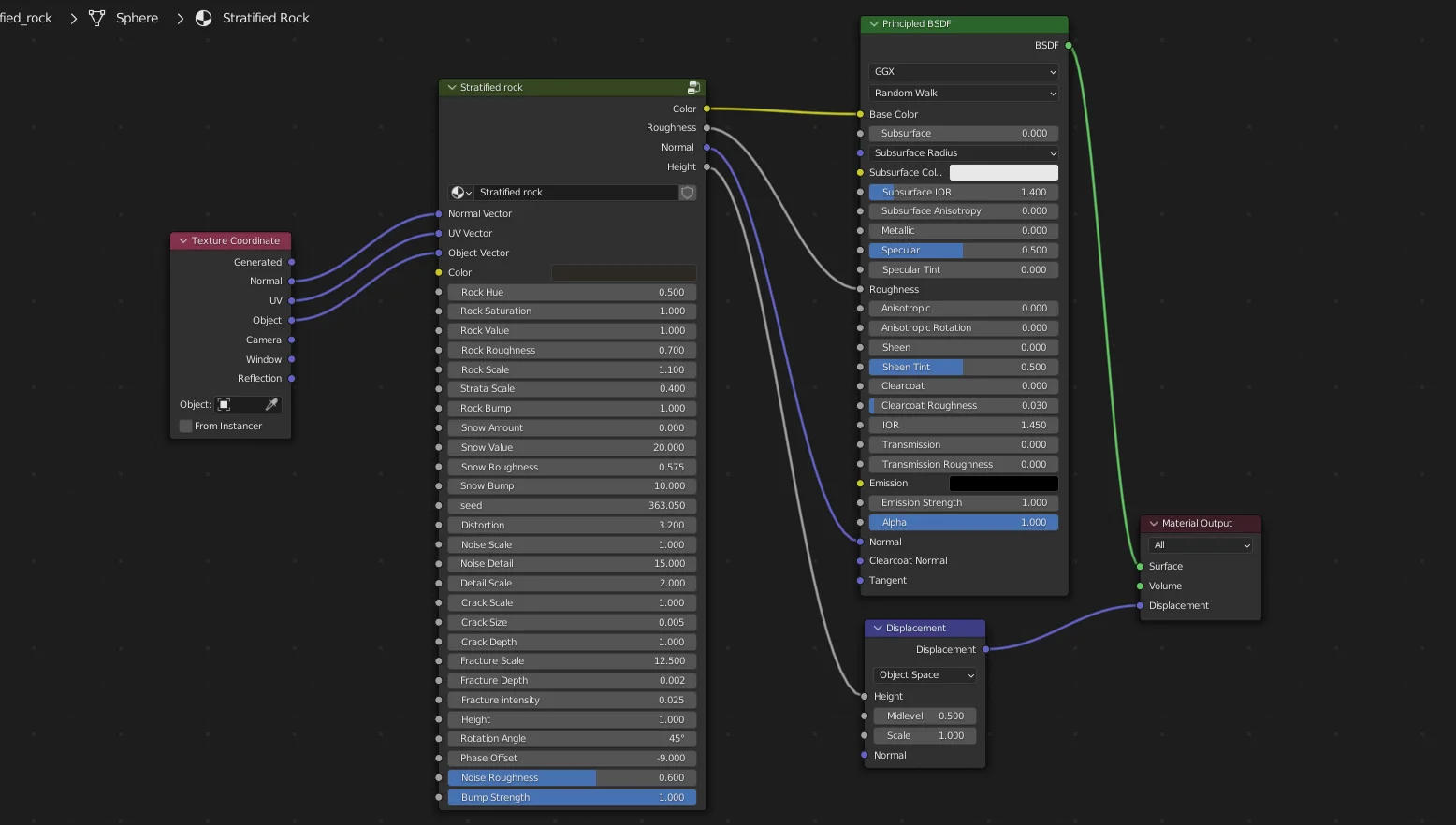This screenshot has width=1456, height=825.
Task: Open the GGX distribution dropdown
Action: (x=963, y=72)
